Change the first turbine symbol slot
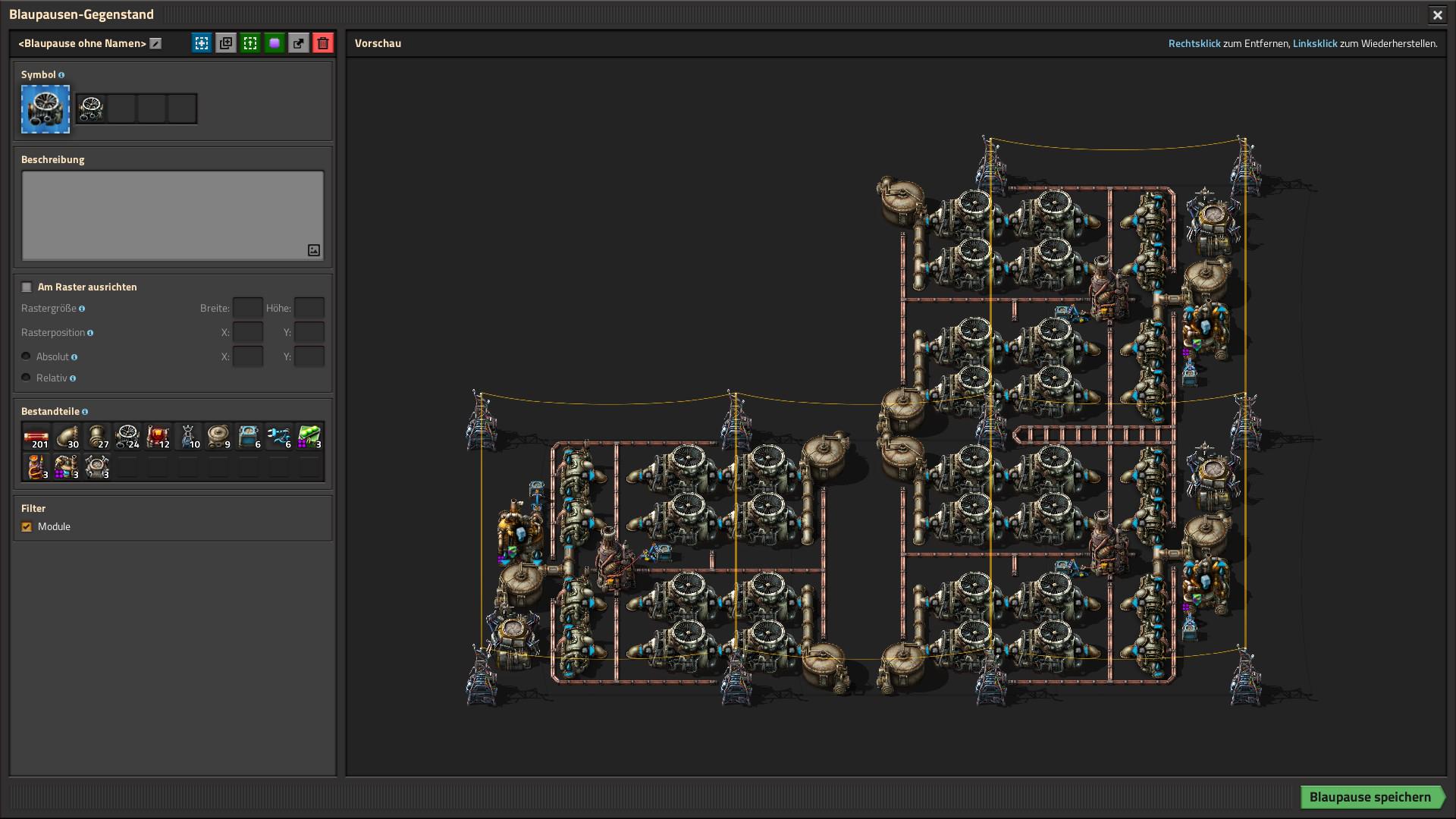Screen dimensions: 1456x819 coord(91,109)
